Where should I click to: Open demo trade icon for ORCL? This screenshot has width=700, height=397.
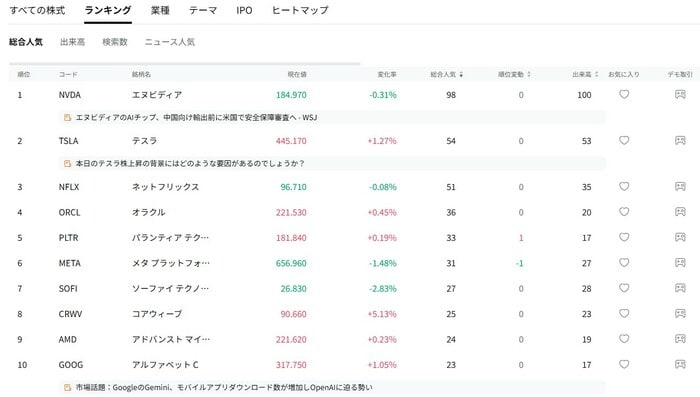click(x=680, y=212)
